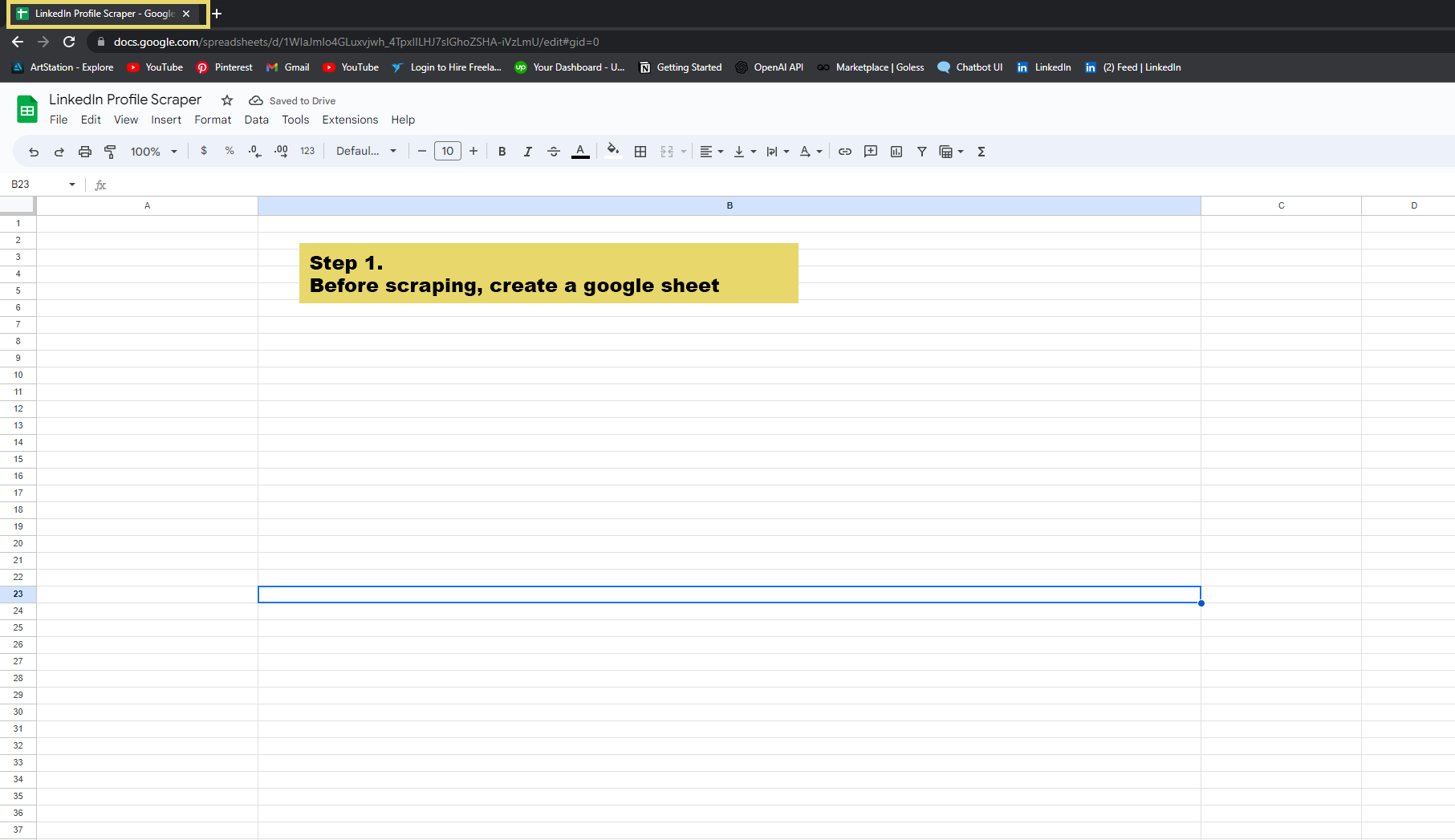The image size is (1455, 840).
Task: Click the font size field showing 10
Action: tap(447, 151)
